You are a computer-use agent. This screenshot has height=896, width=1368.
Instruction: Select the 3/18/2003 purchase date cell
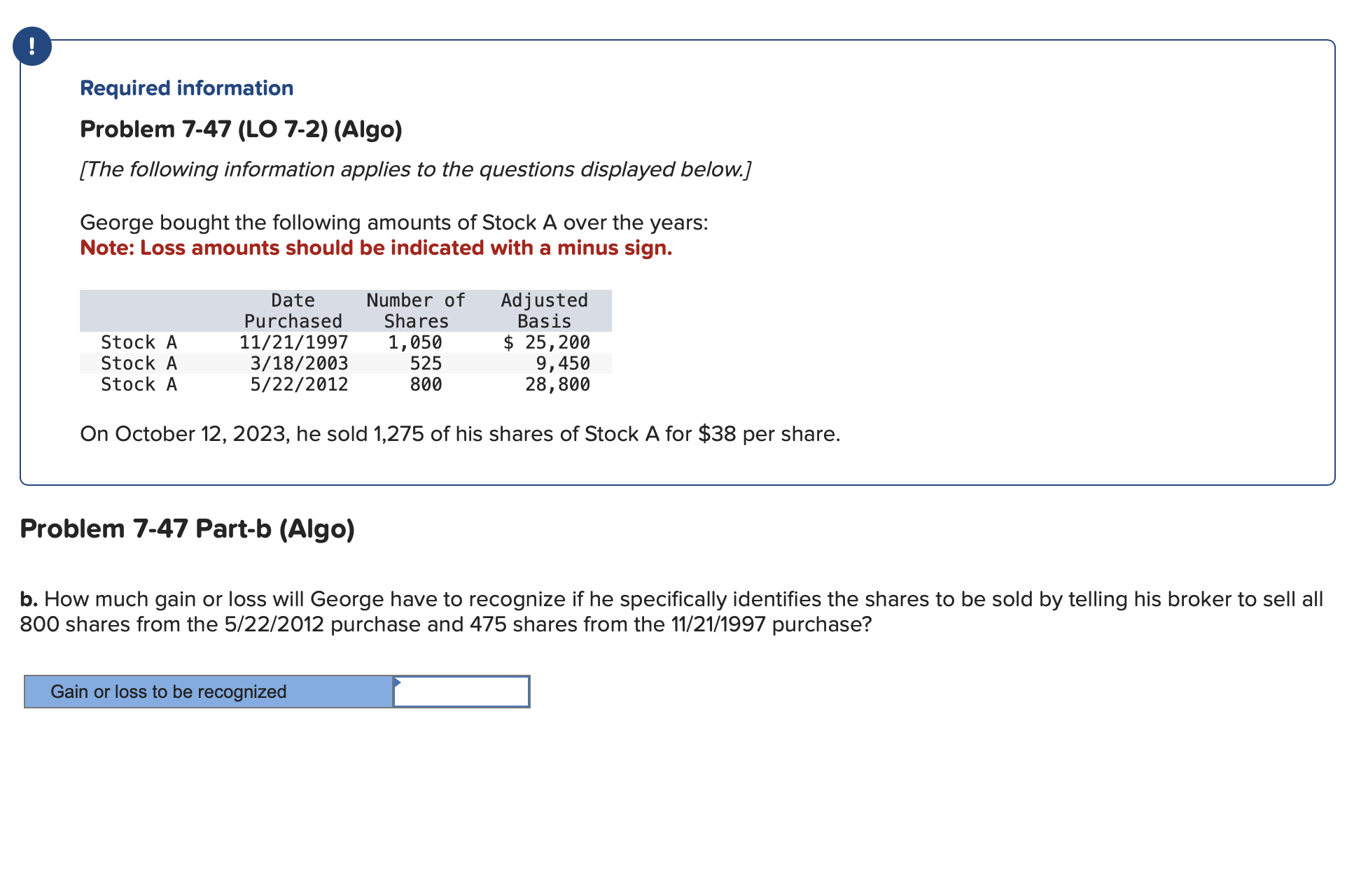299,363
